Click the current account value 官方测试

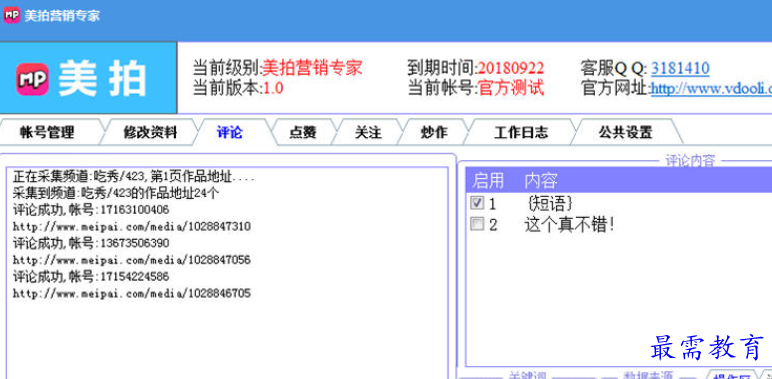[x=511, y=89]
